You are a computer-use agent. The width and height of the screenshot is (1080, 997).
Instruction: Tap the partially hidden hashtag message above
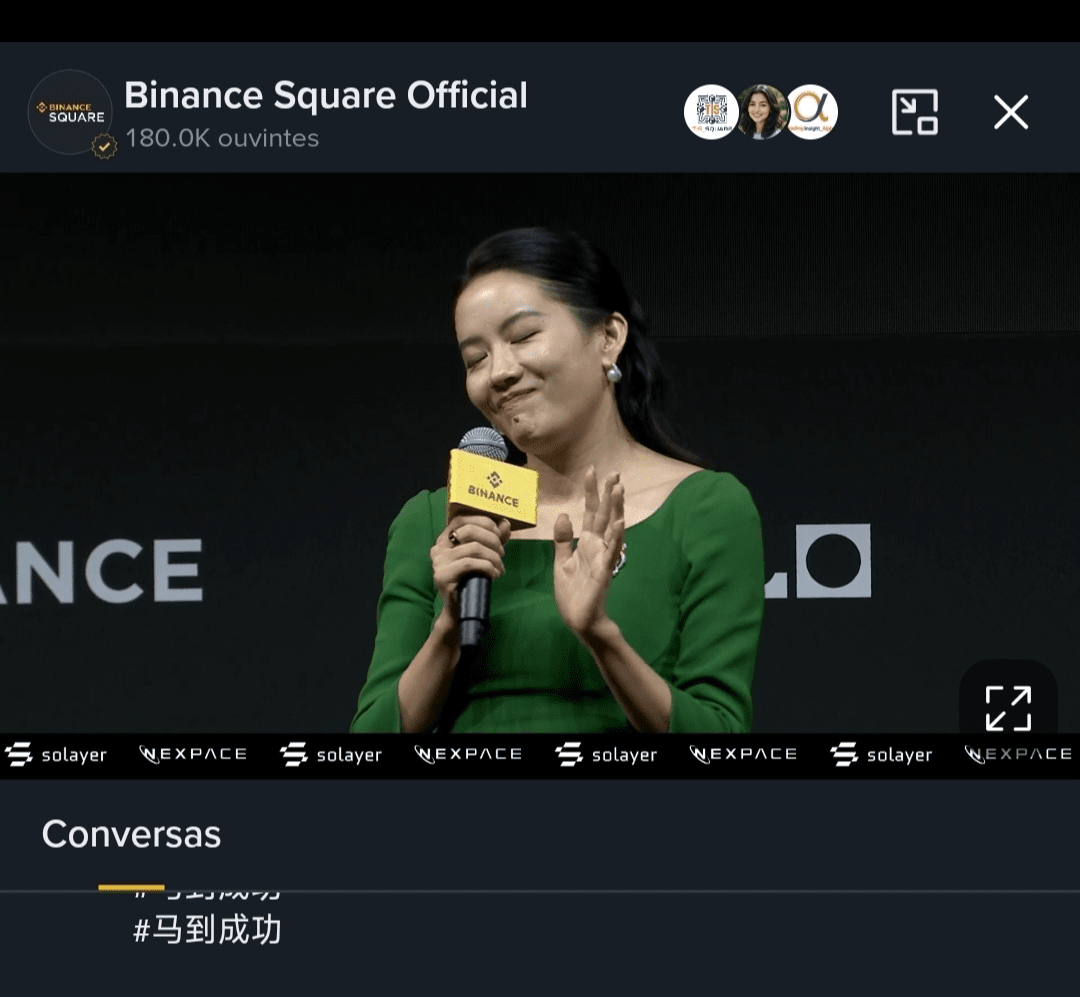click(207, 895)
